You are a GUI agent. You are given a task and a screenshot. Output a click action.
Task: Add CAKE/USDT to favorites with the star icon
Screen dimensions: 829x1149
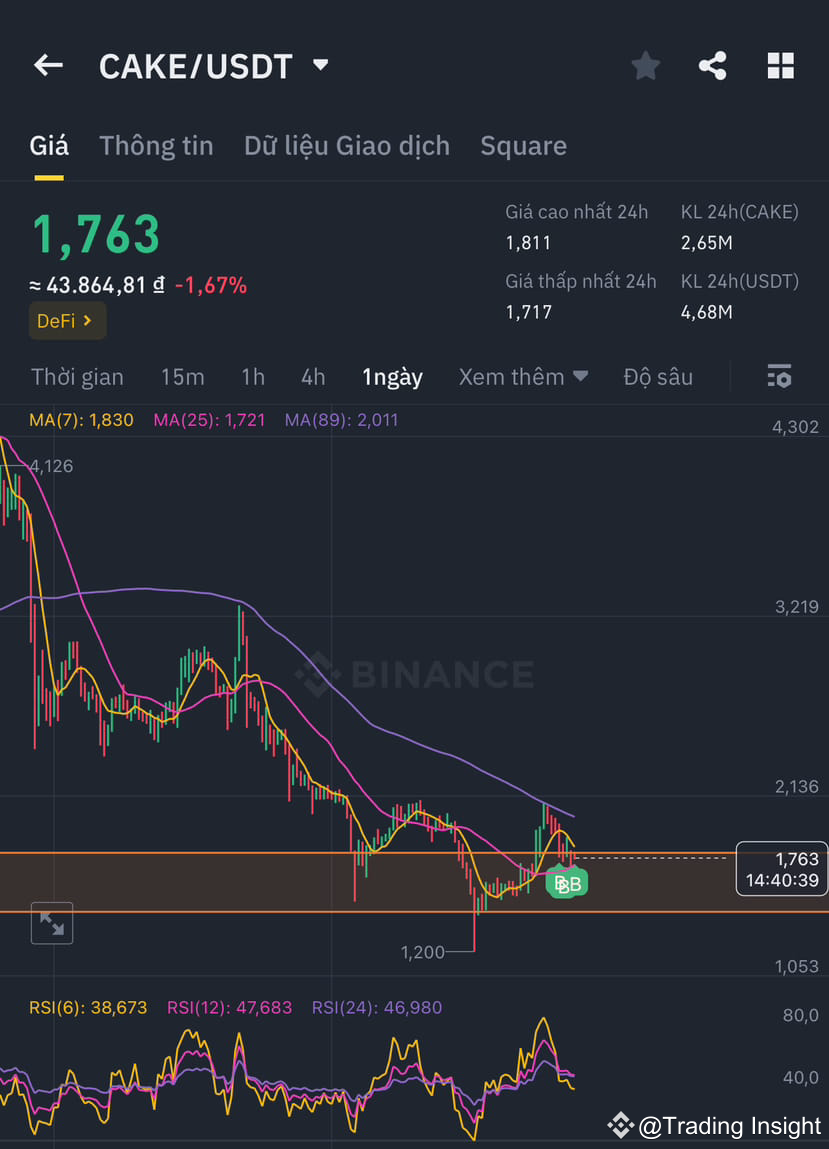(x=646, y=66)
